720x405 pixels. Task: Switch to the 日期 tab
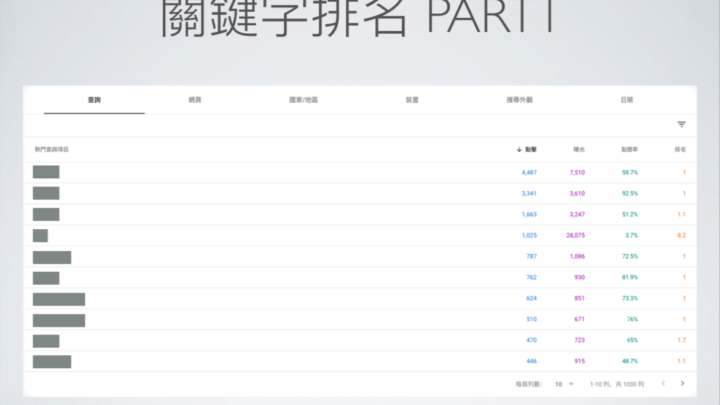click(626, 101)
